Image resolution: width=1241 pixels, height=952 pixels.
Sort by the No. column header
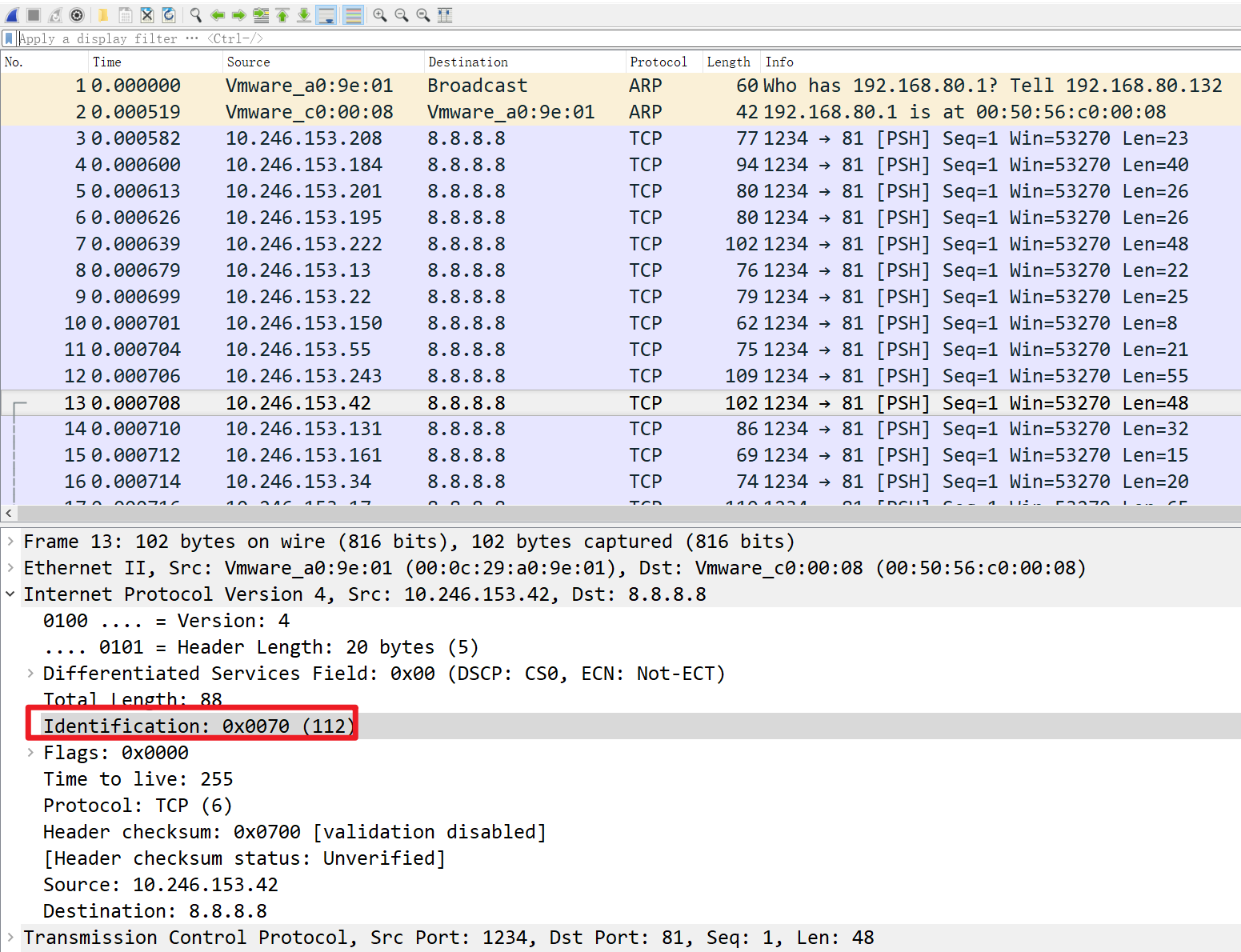click(x=44, y=62)
